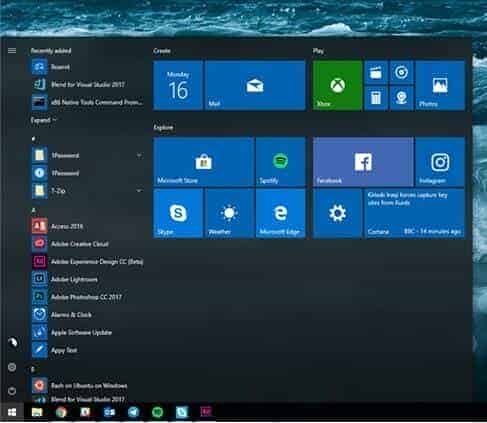The image size is (487, 423).
Task: Open the Weather tile
Action: point(229,213)
